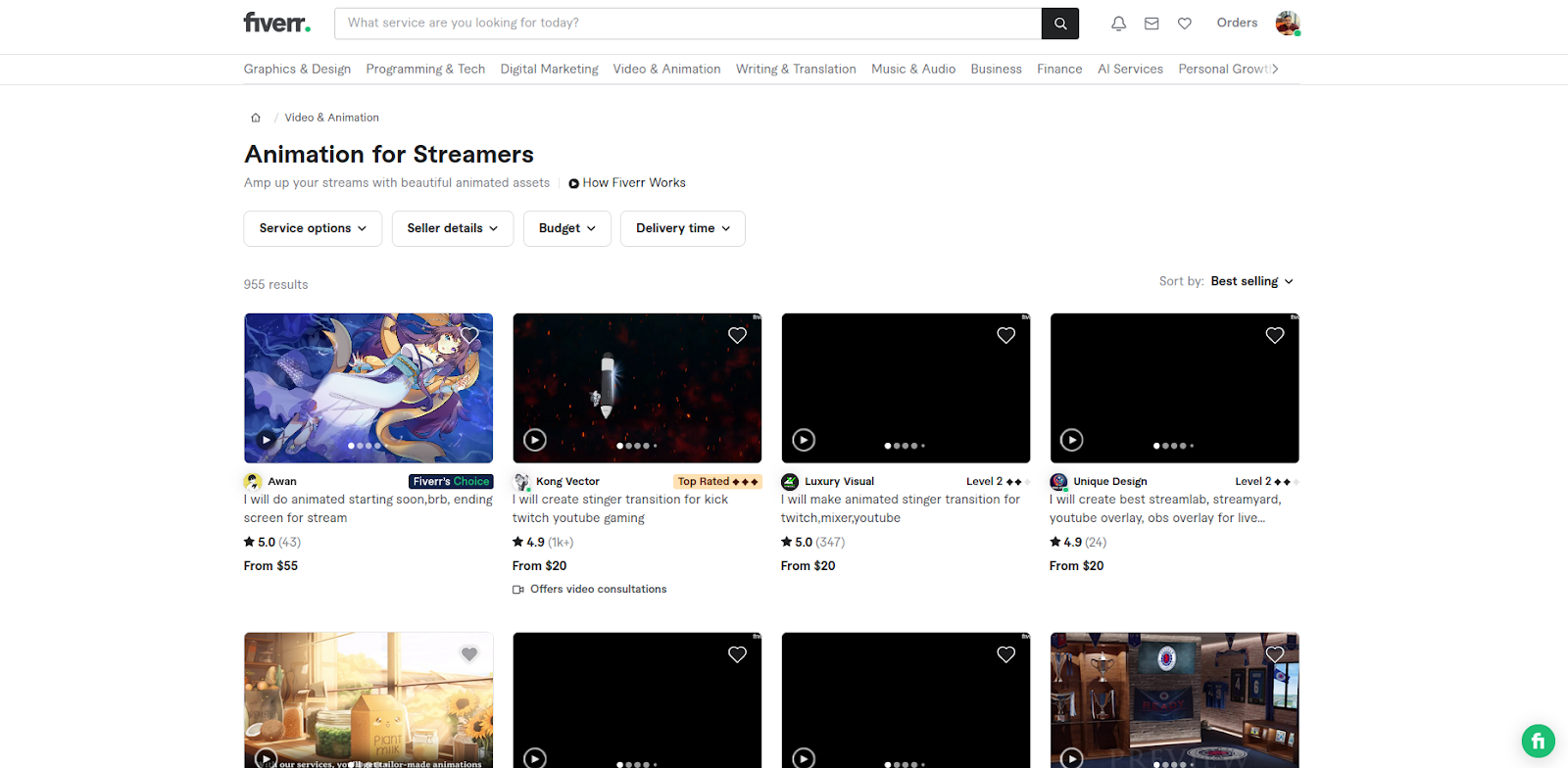Open Fiverr chat assistant bubble
Screen dimensions: 1568x768
tap(1539, 741)
